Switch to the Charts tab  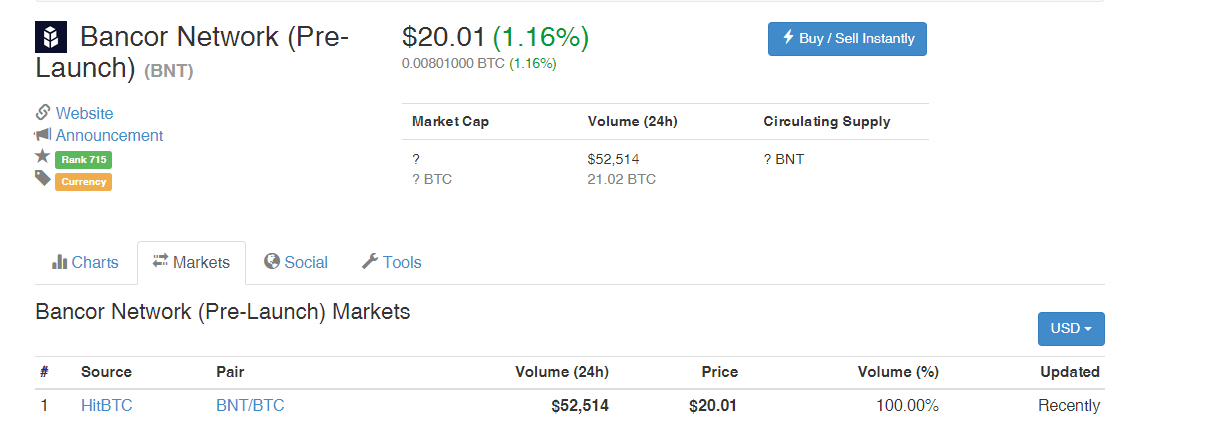click(85, 262)
